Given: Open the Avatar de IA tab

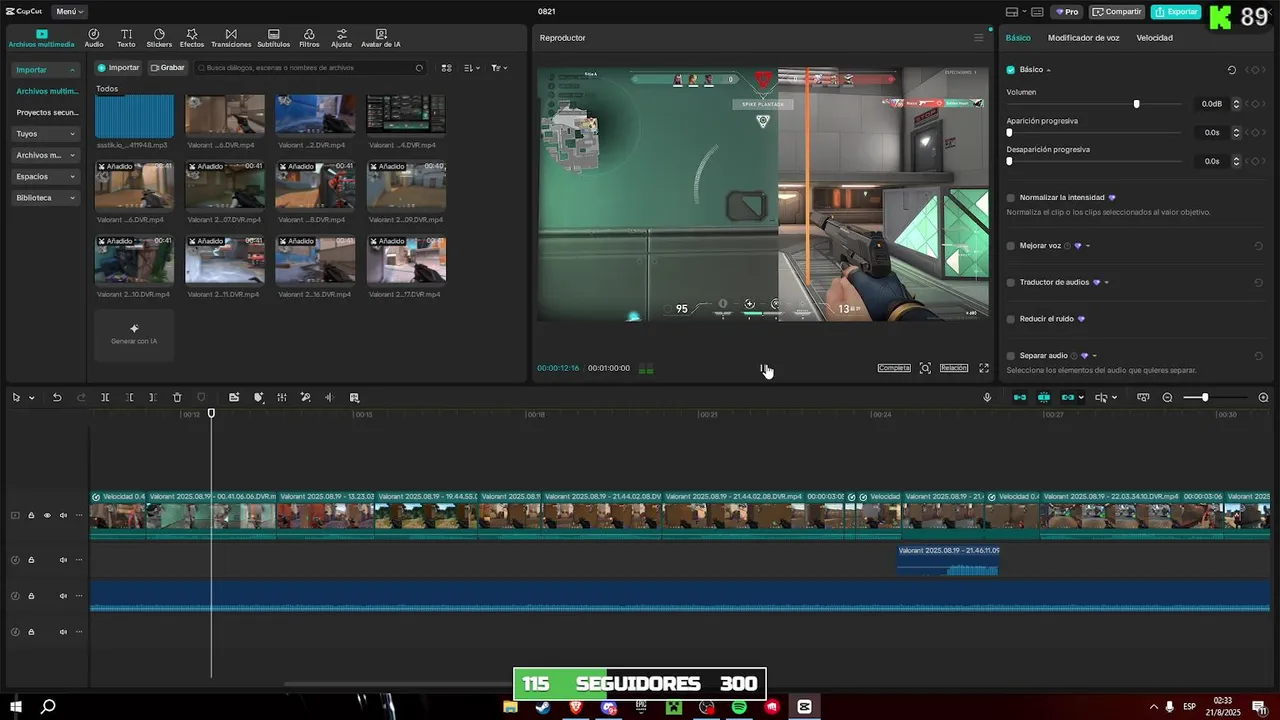Looking at the screenshot, I should click(380, 38).
